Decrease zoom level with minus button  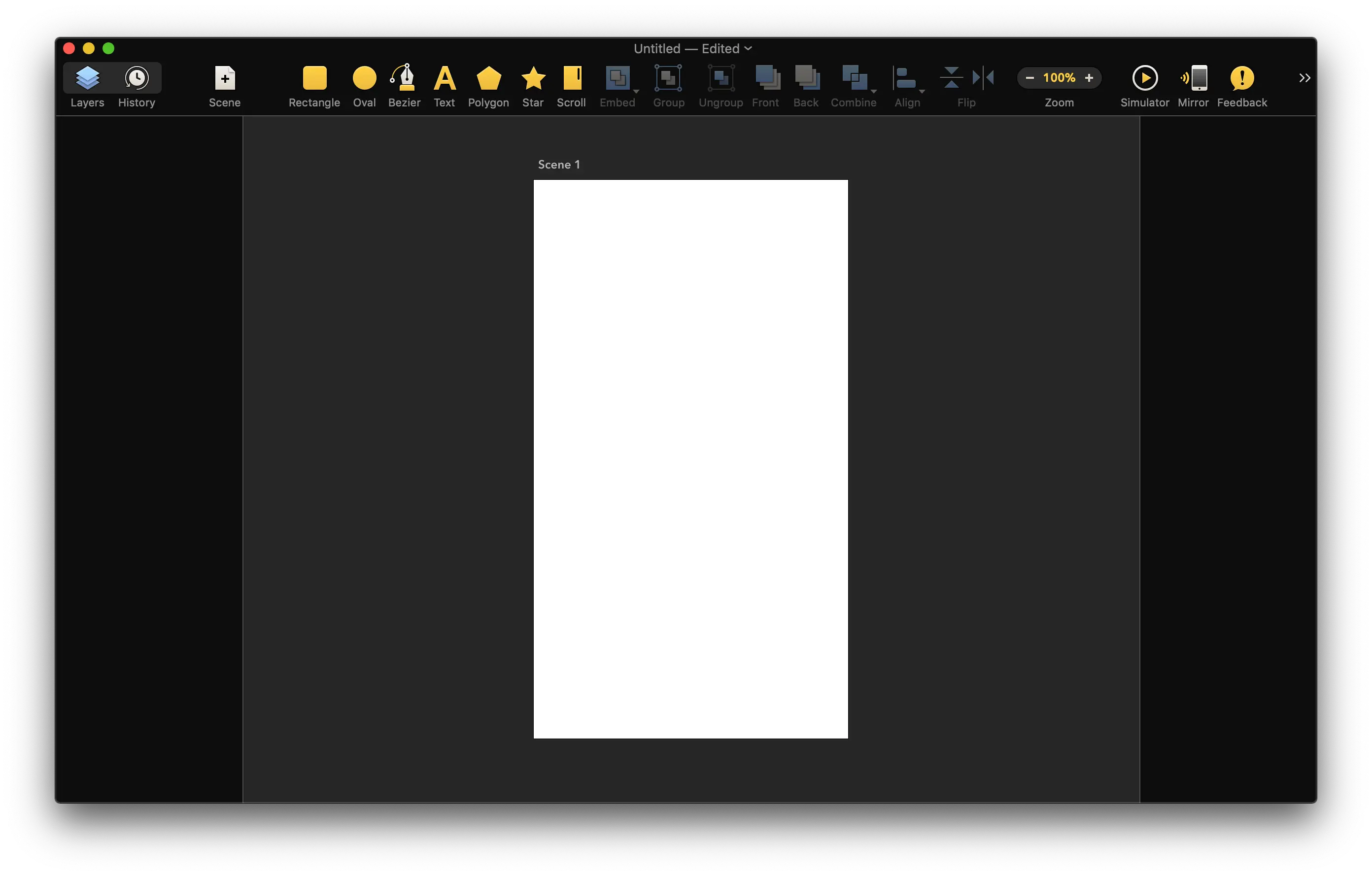(1029, 77)
